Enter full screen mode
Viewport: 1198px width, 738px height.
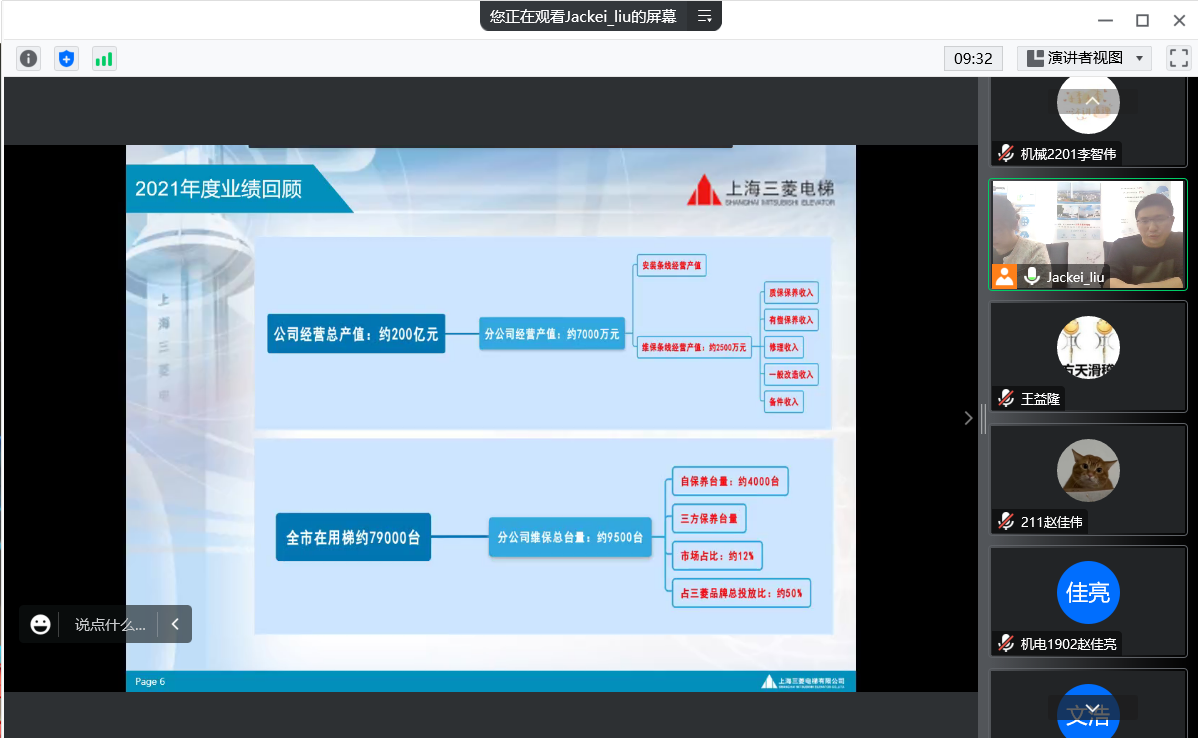(x=1179, y=58)
